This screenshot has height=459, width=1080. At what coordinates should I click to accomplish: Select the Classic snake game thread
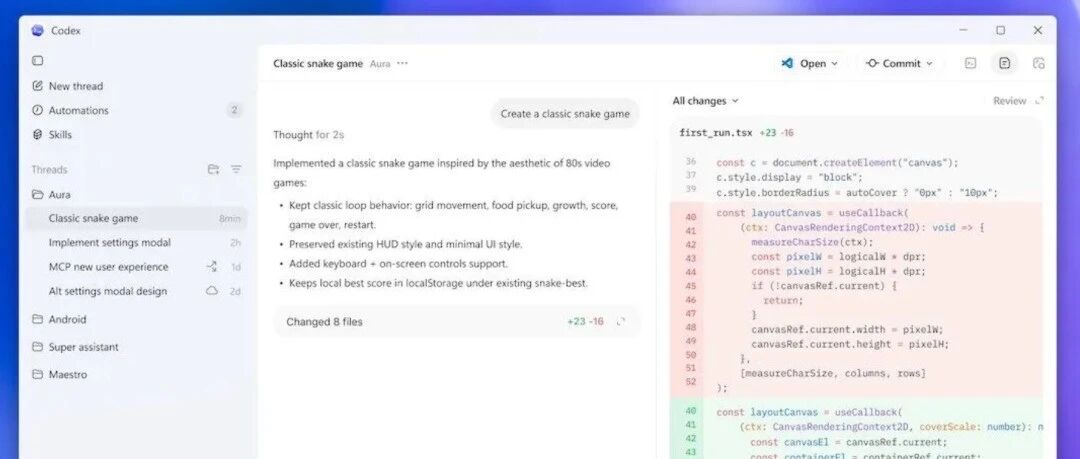(136, 218)
